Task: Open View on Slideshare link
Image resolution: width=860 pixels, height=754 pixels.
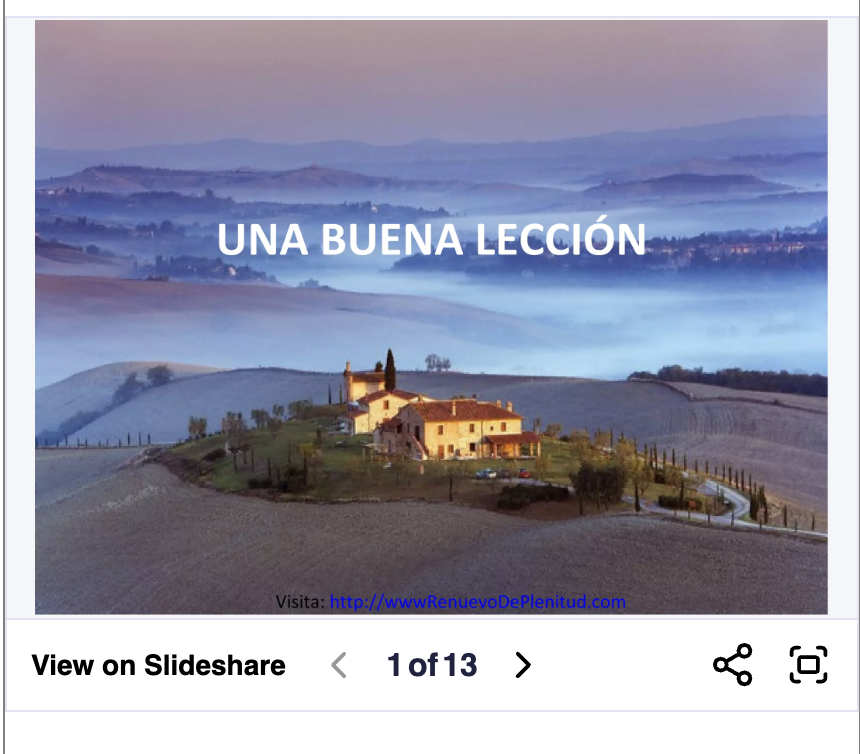Action: click(x=159, y=665)
